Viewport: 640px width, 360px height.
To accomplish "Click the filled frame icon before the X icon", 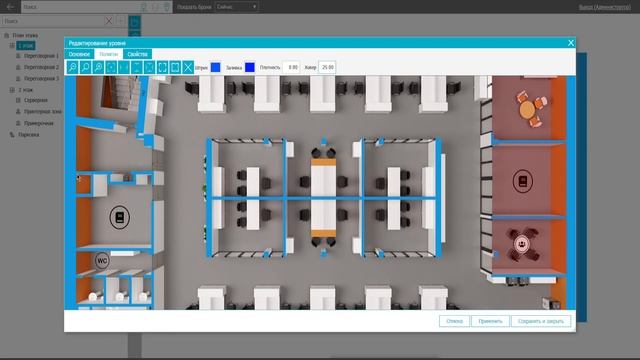I will [175, 67].
